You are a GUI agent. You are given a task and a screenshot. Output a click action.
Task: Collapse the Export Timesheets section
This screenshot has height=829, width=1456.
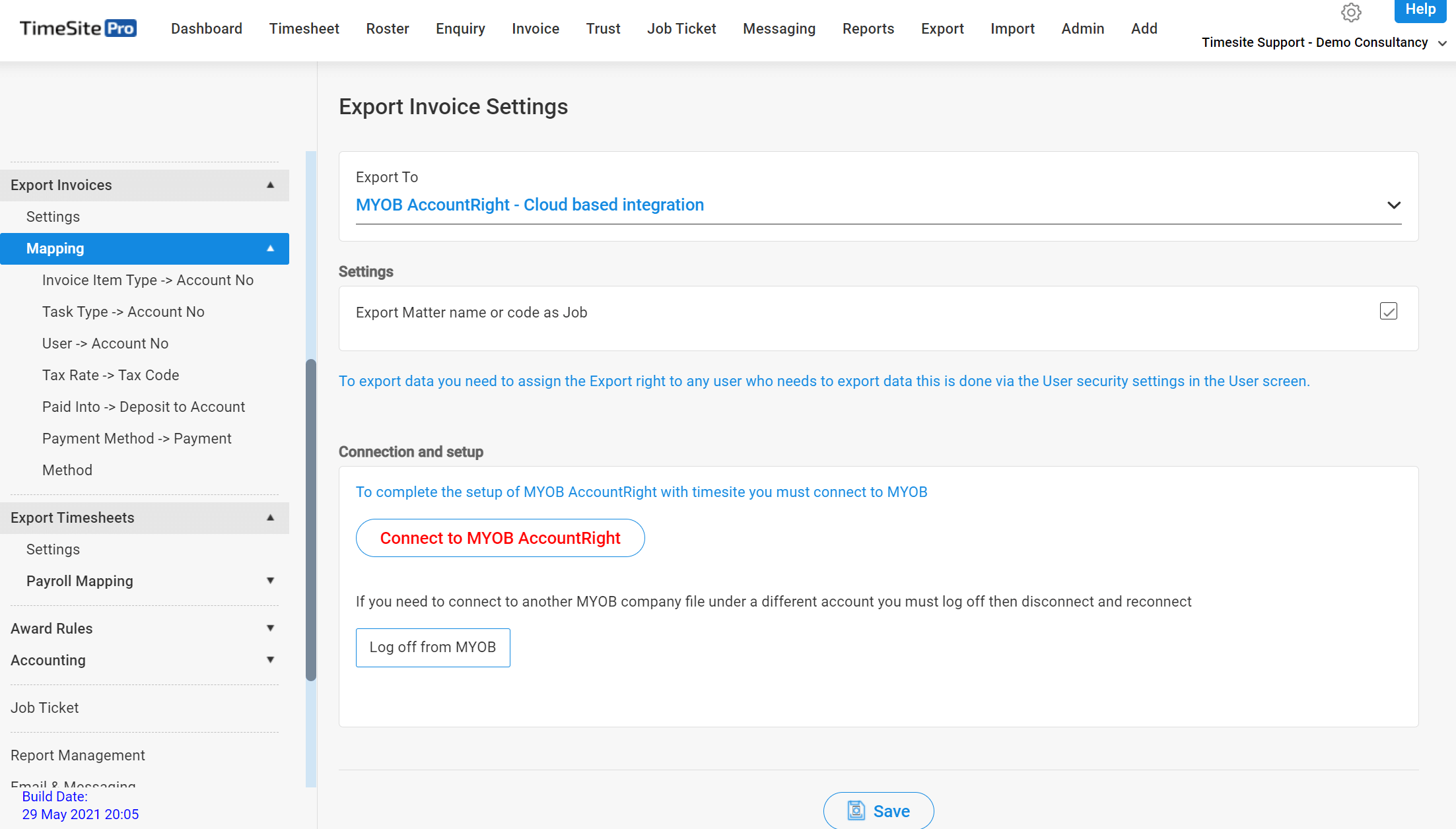pyautogui.click(x=270, y=517)
